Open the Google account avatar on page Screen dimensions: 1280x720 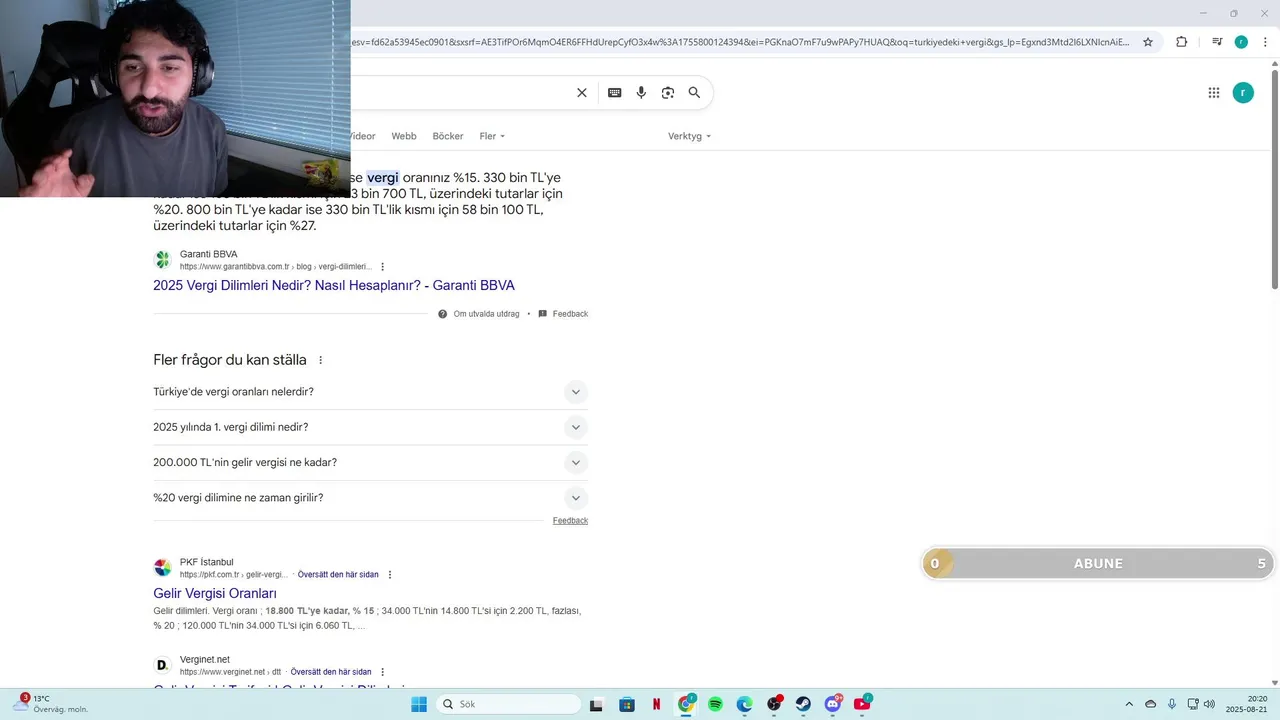pos(1243,93)
